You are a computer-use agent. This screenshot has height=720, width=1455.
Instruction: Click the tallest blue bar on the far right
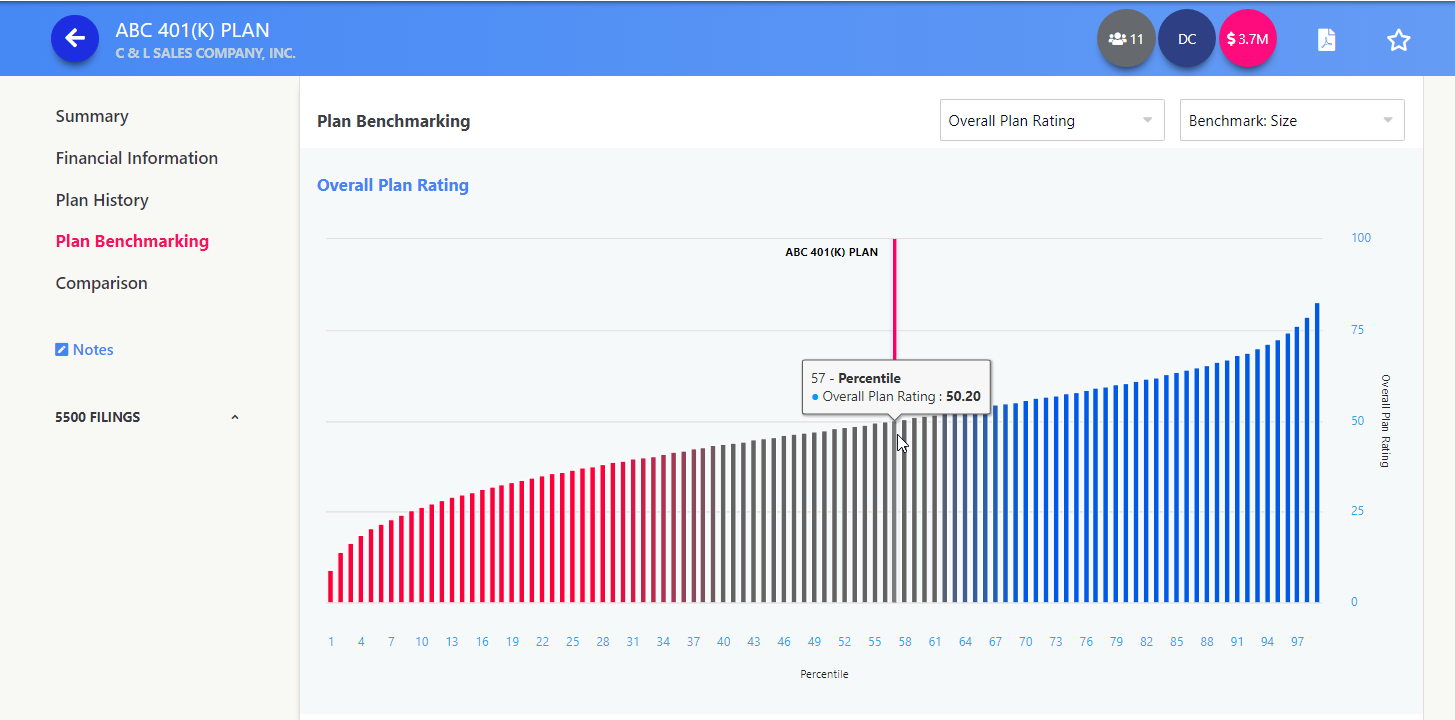[1317, 452]
